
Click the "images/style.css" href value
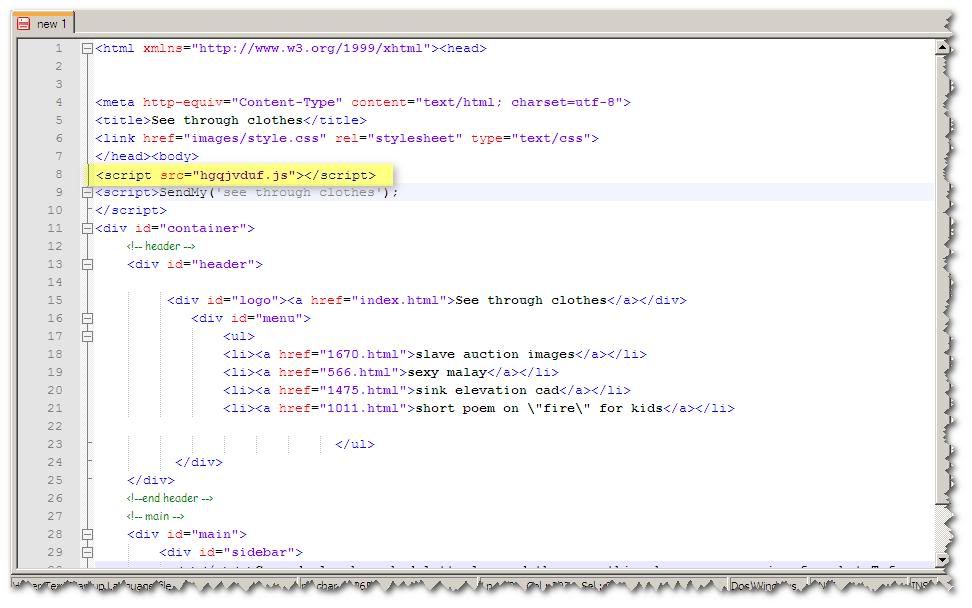click(255, 138)
